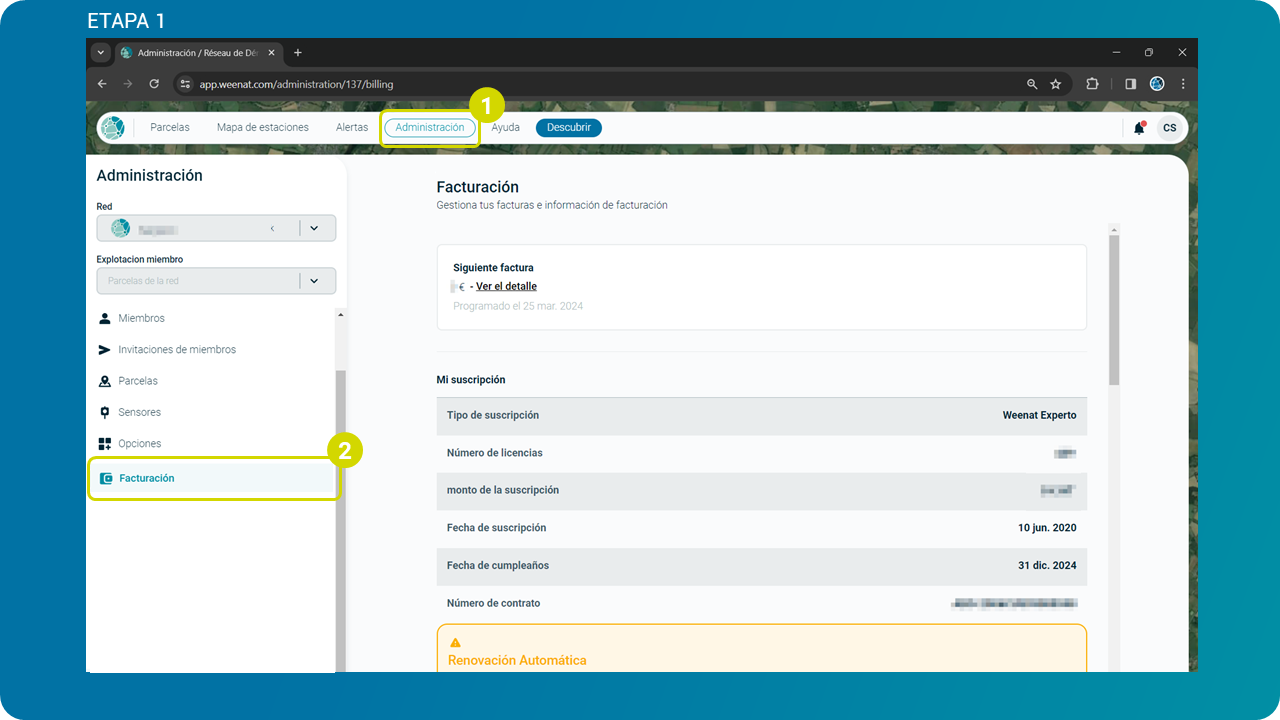Click the Miembros person icon
The height and width of the screenshot is (720, 1280).
pos(105,318)
